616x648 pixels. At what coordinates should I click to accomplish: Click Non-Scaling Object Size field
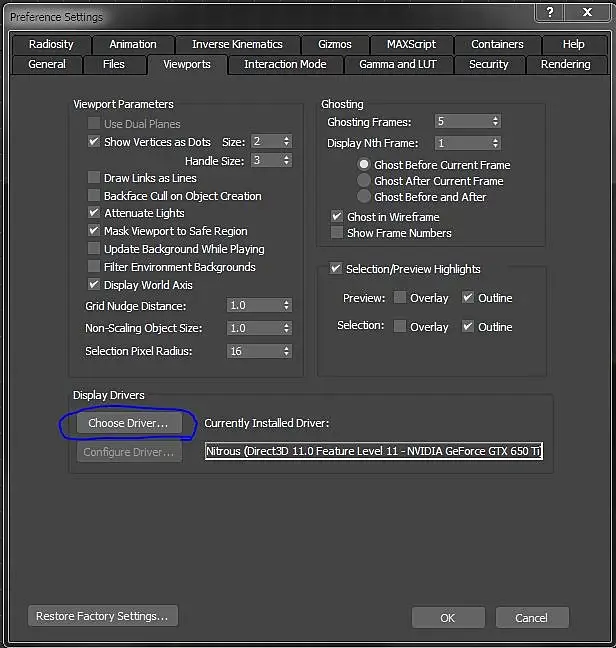pyautogui.click(x=254, y=328)
